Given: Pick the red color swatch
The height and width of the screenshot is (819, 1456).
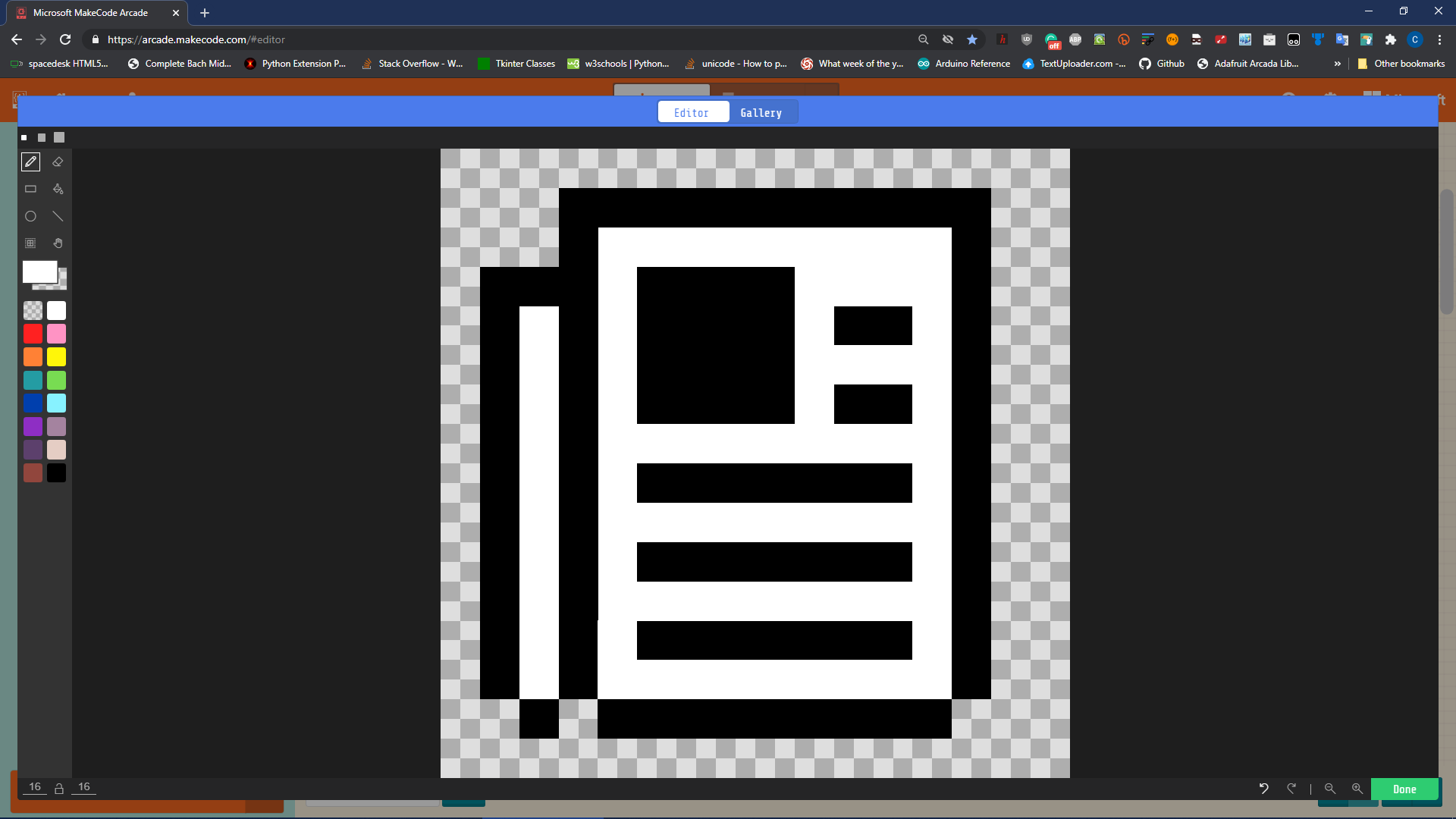Looking at the screenshot, I should pos(33,334).
